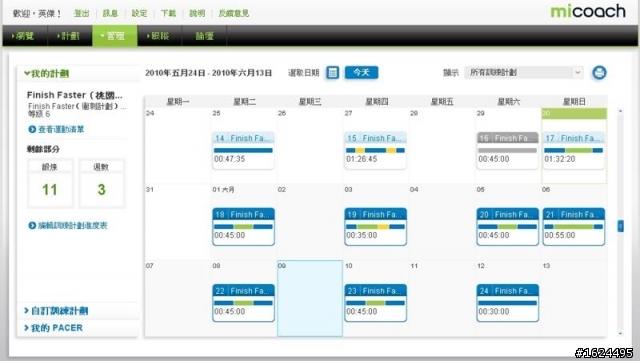Click the arrow icon beside 編輯訓練計劃進度表
This screenshot has height=361, width=640.
tap(32, 225)
